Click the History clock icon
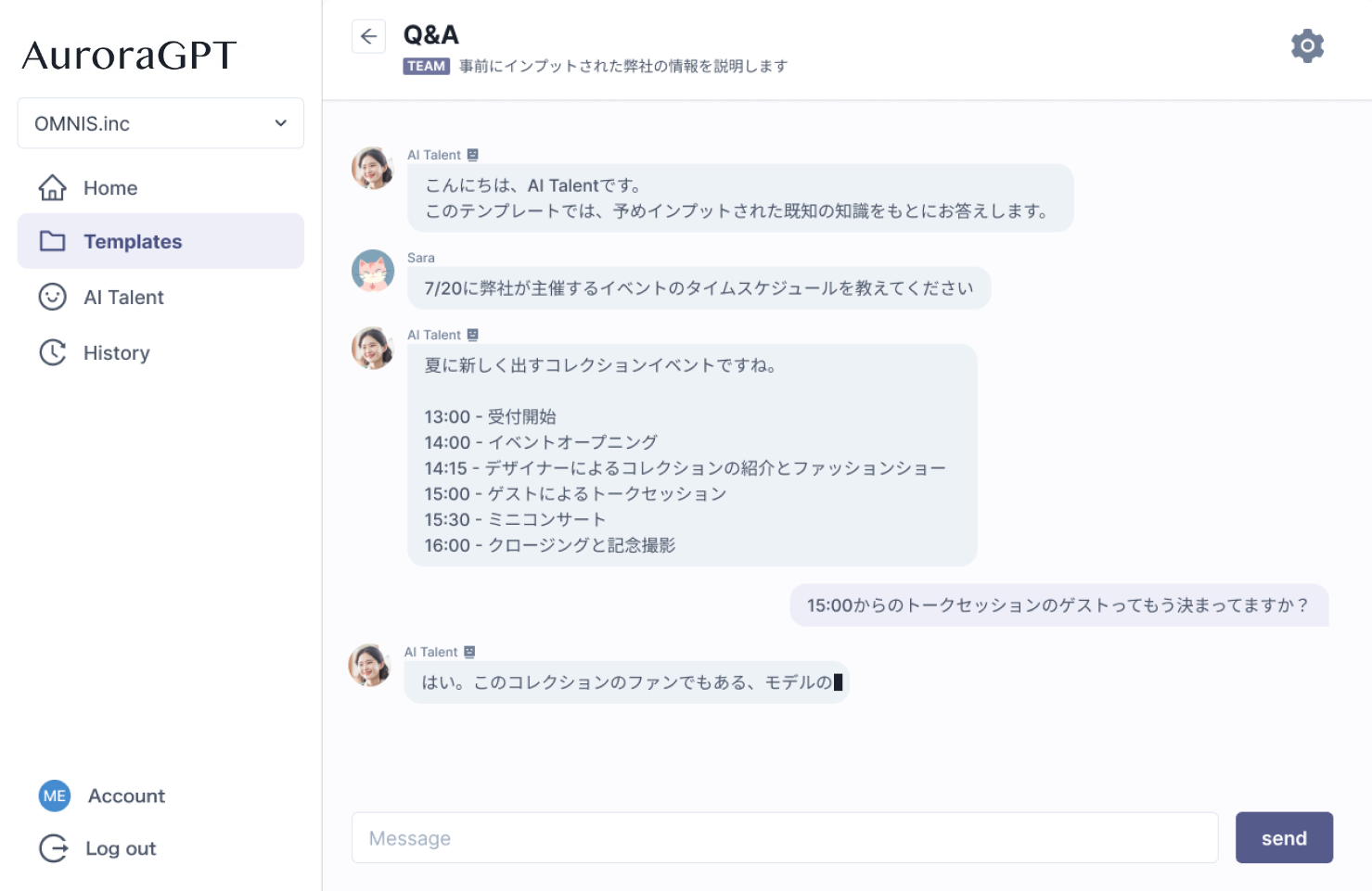The image size is (1372, 891). click(x=53, y=352)
